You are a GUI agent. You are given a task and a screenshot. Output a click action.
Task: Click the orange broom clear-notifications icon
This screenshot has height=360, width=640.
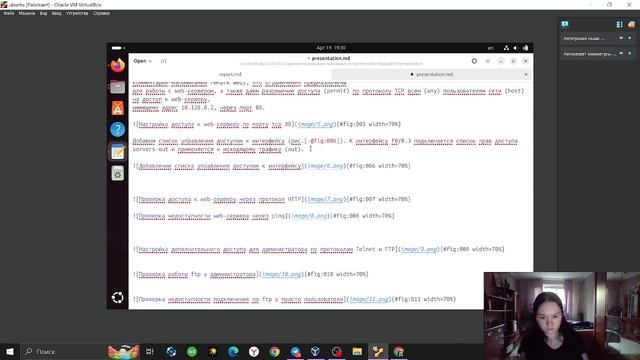click(631, 24)
